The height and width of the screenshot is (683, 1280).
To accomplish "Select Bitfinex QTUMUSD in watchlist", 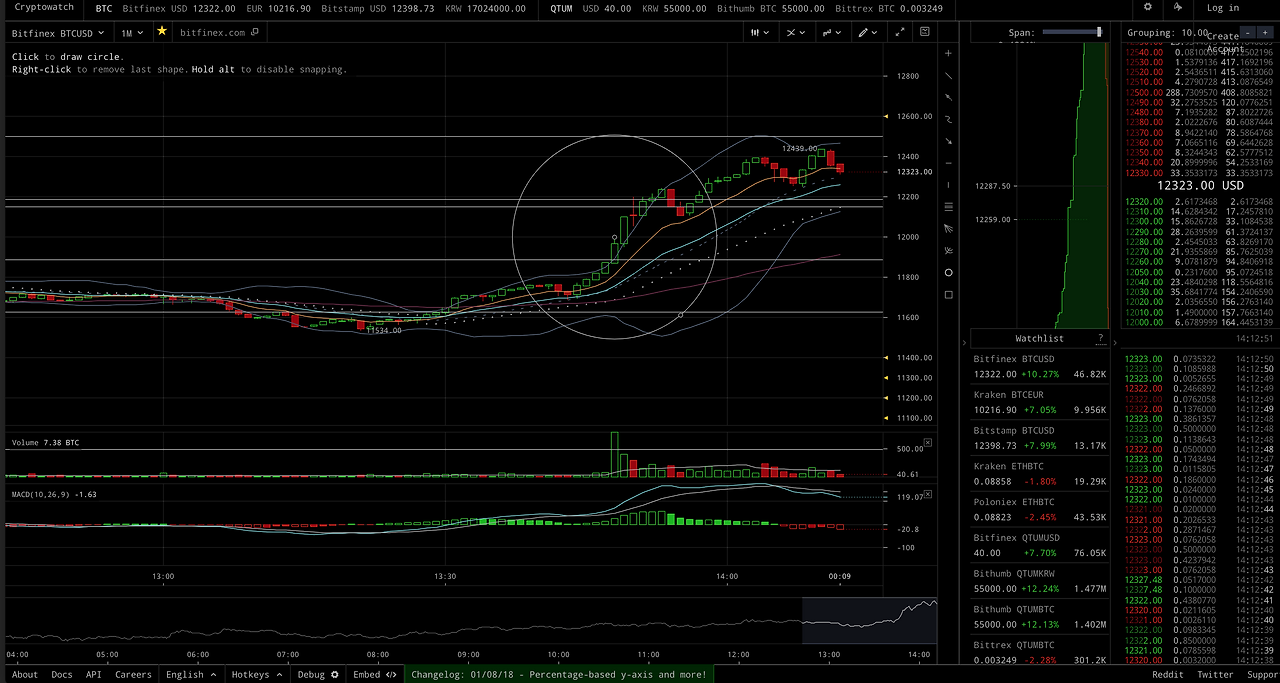I will pyautogui.click(x=1040, y=545).
